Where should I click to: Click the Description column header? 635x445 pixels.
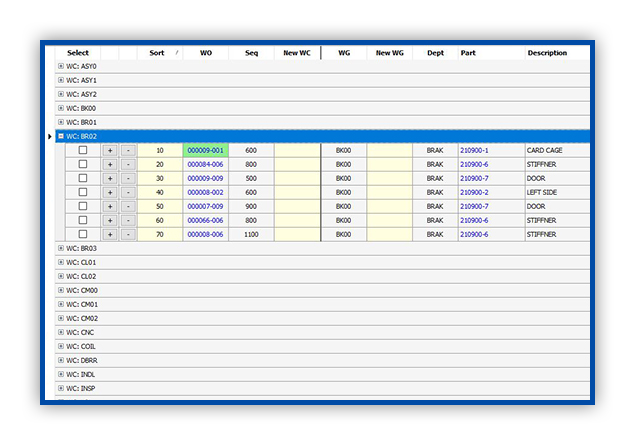click(x=557, y=53)
